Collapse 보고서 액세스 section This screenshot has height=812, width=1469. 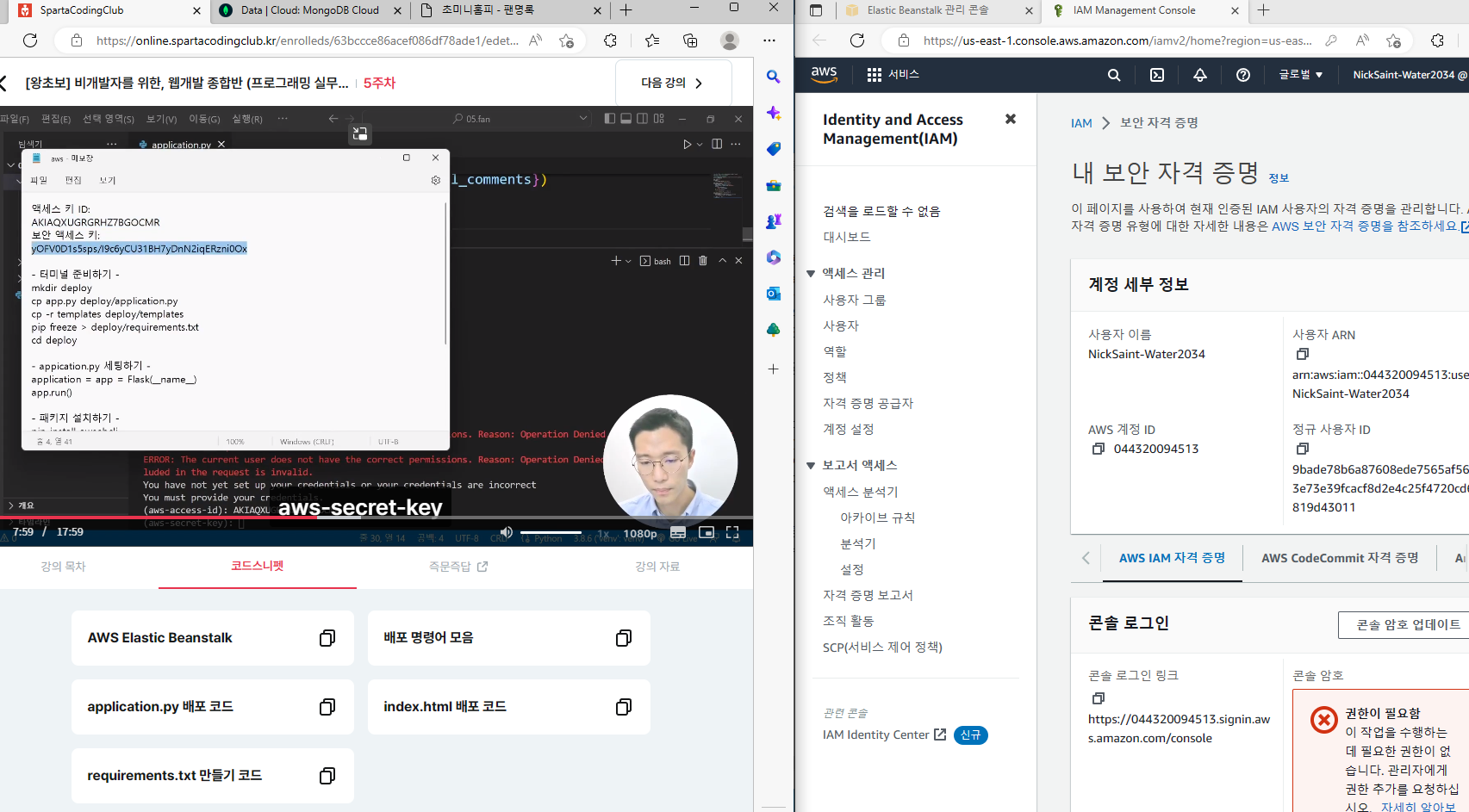pyautogui.click(x=811, y=466)
